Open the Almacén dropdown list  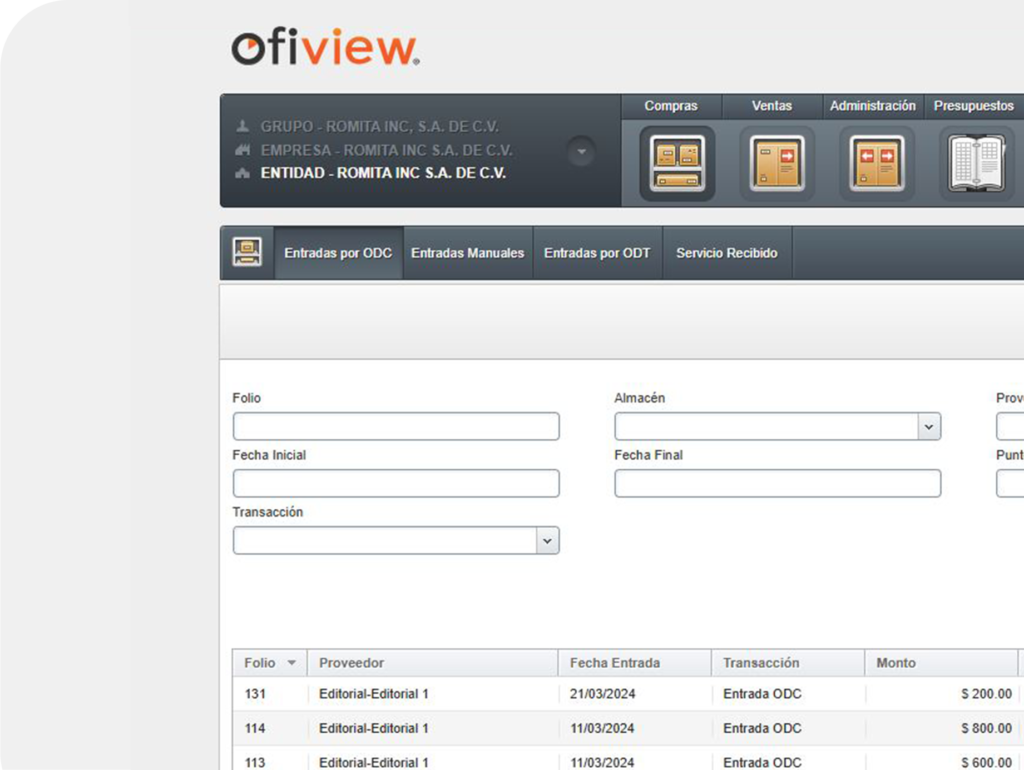click(x=929, y=427)
